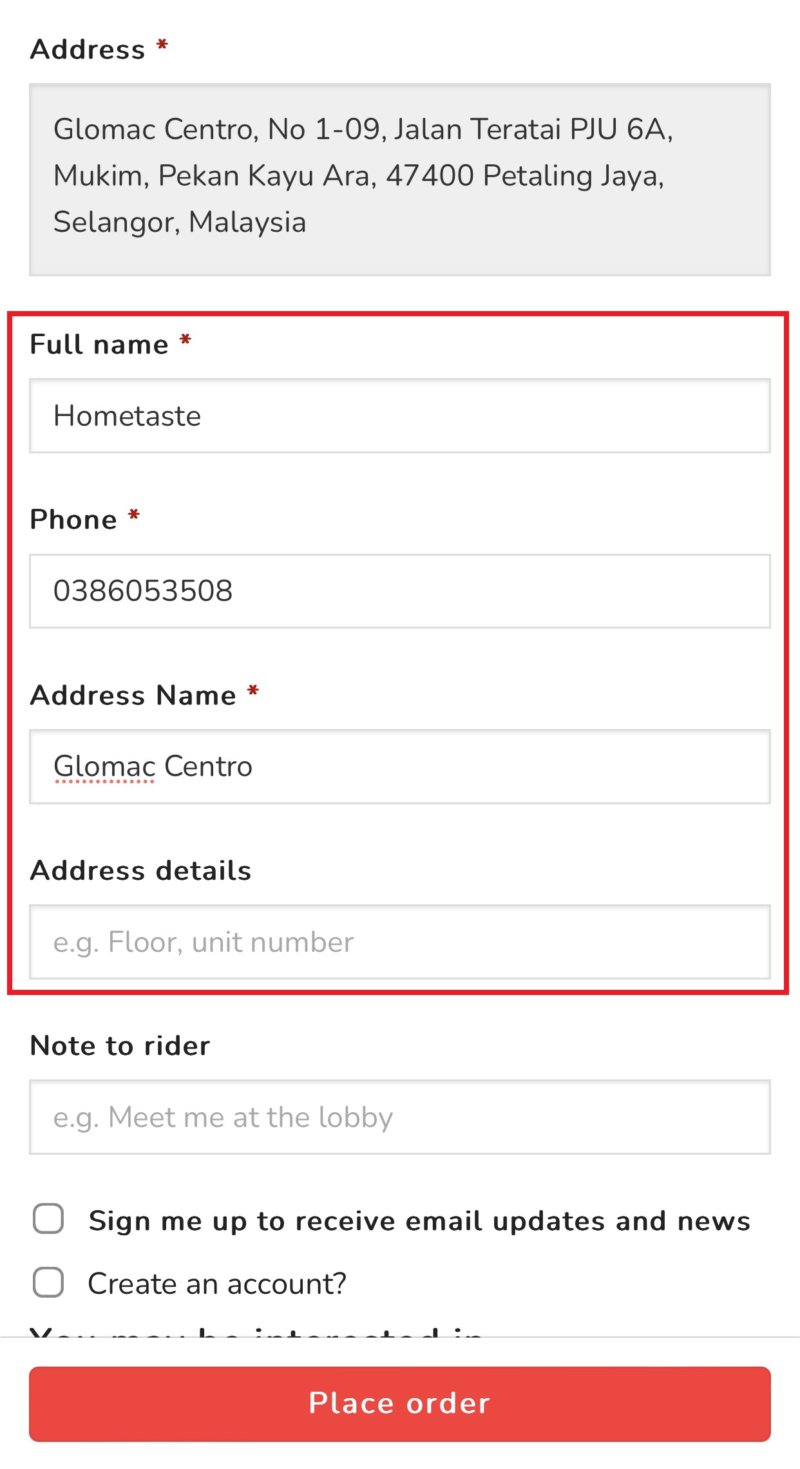800x1469 pixels.
Task: Click the "Create an account?" label text
Action: click(x=216, y=1282)
